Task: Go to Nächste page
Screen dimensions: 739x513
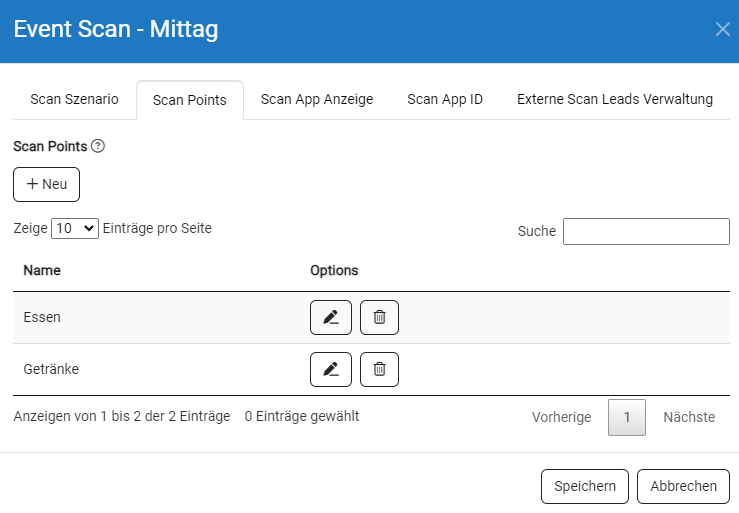Action: coord(689,417)
